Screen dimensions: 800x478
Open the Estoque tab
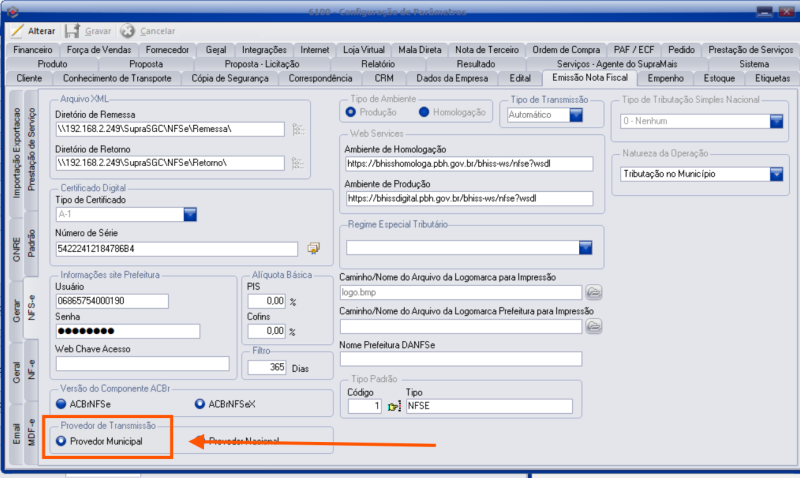point(718,77)
